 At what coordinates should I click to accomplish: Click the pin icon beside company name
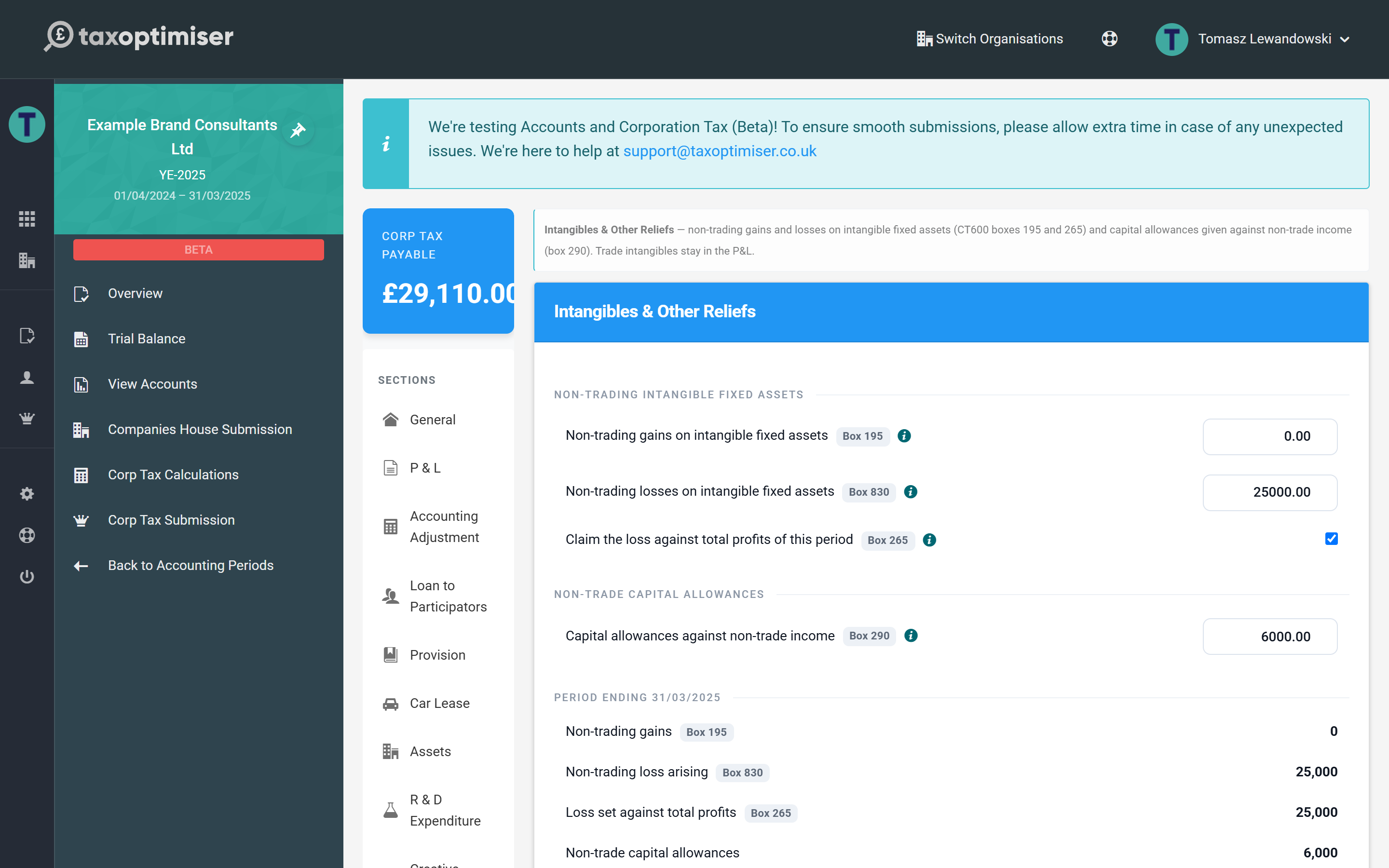point(298,130)
